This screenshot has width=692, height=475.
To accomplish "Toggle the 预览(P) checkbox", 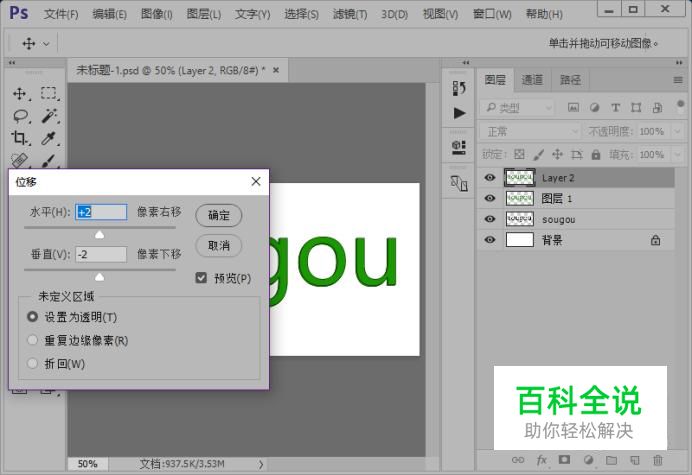I will (201, 278).
